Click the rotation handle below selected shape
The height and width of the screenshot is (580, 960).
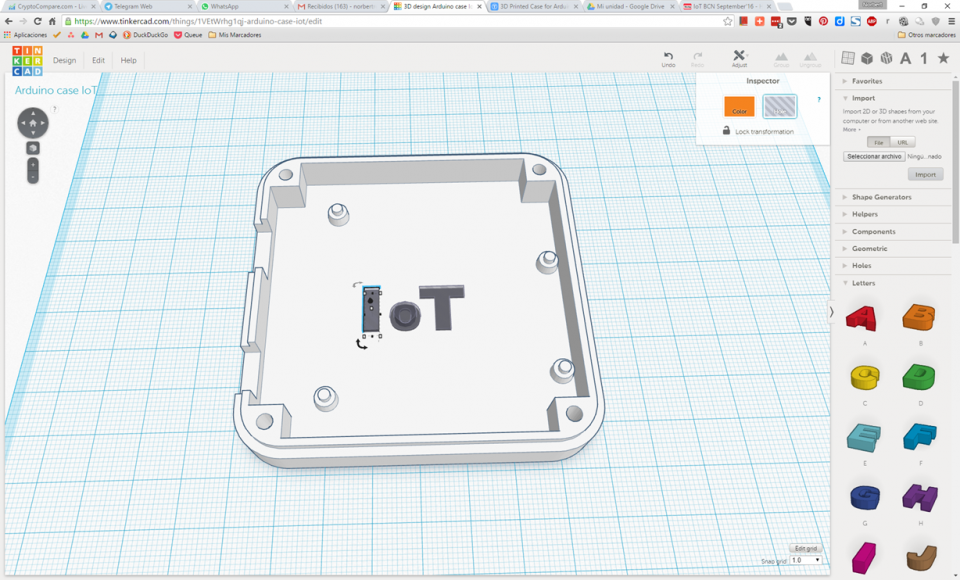(362, 345)
